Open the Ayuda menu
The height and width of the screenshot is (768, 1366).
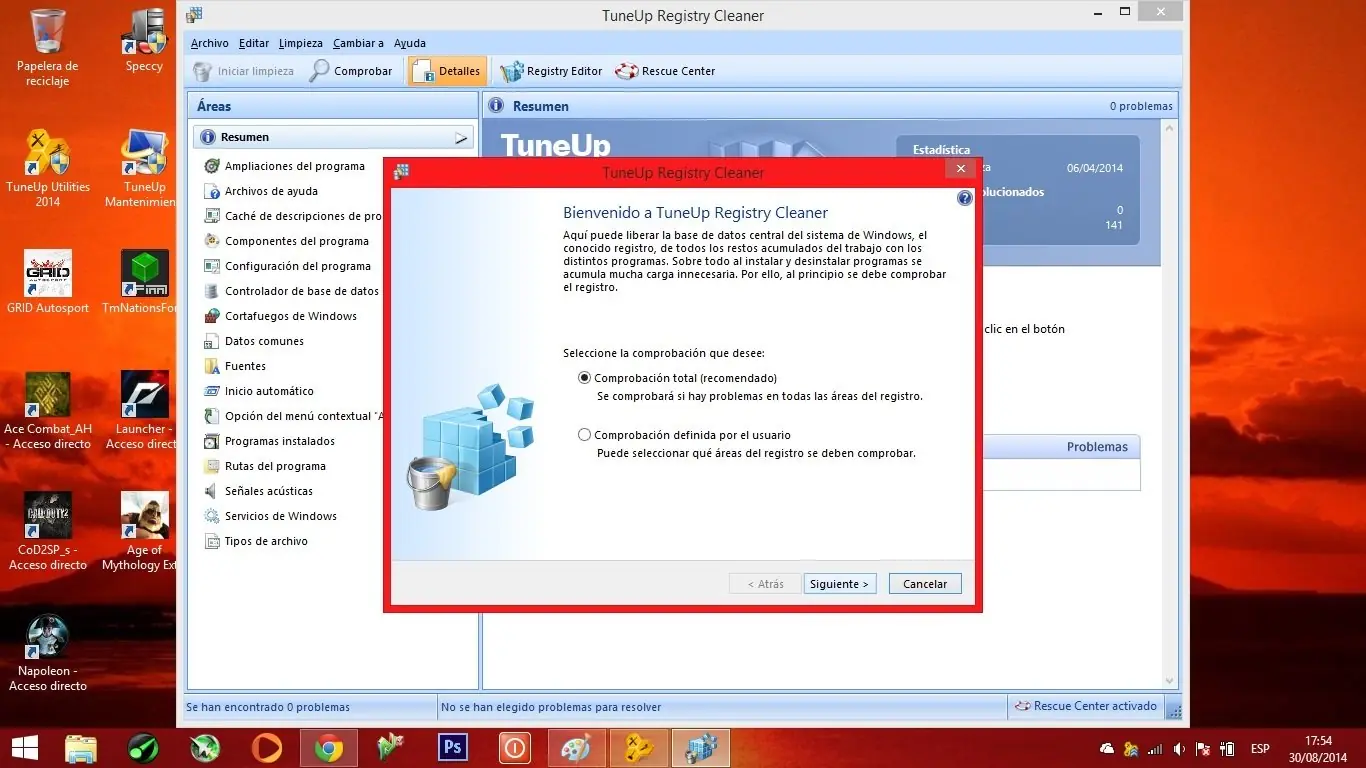(410, 43)
